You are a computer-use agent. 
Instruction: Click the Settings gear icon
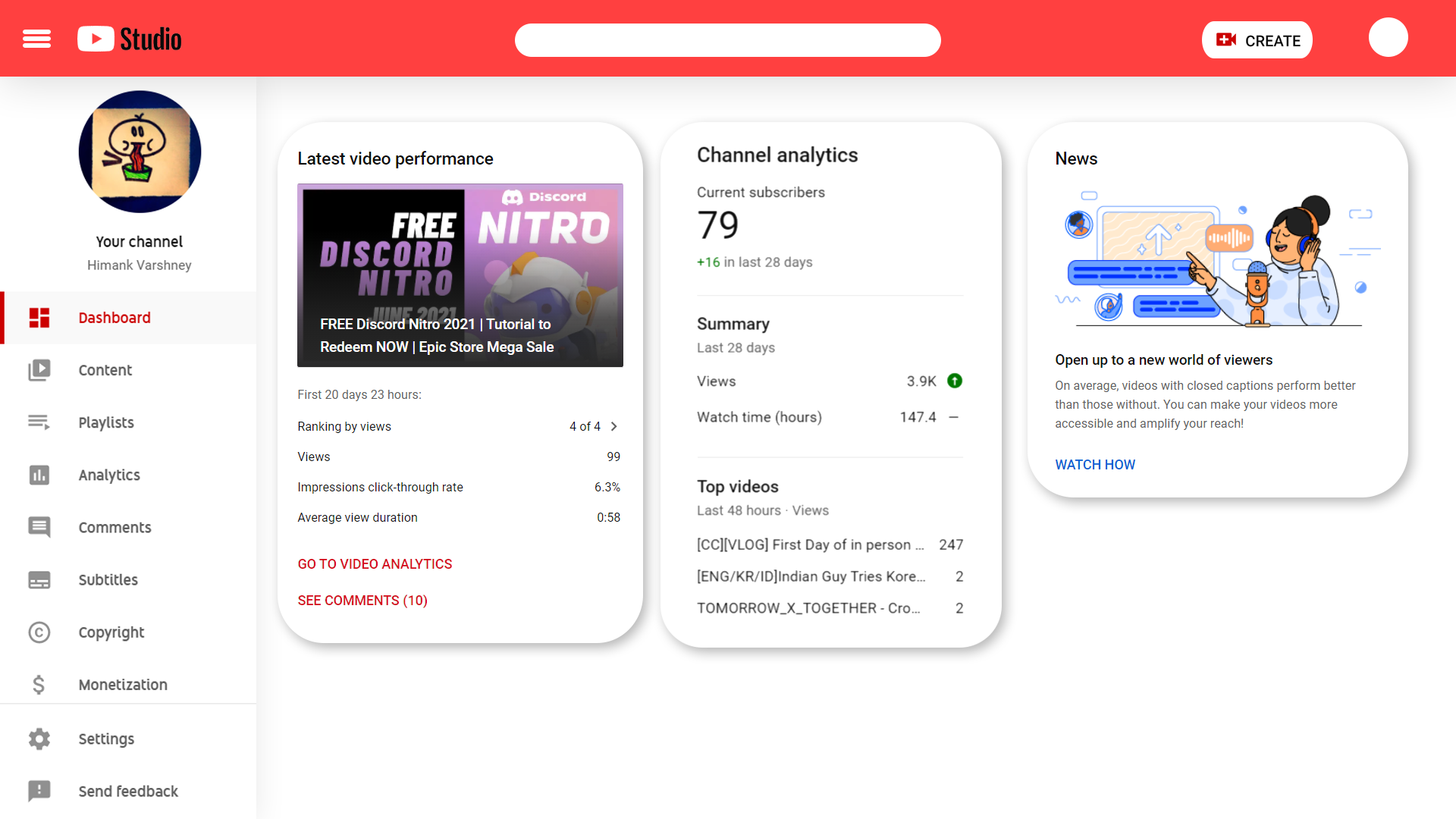coord(39,739)
